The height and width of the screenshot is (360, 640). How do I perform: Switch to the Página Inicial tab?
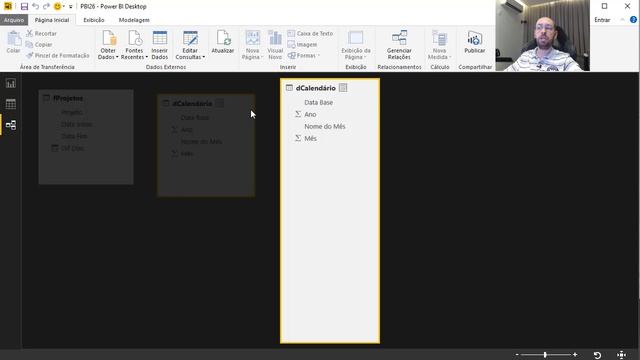tap(52, 20)
